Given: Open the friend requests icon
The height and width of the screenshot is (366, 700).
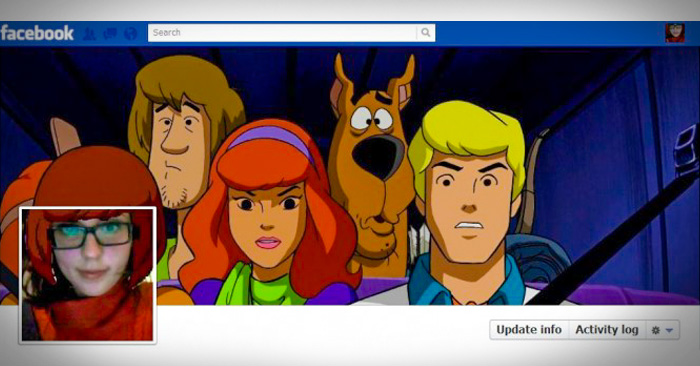Looking at the screenshot, I should (x=89, y=33).
